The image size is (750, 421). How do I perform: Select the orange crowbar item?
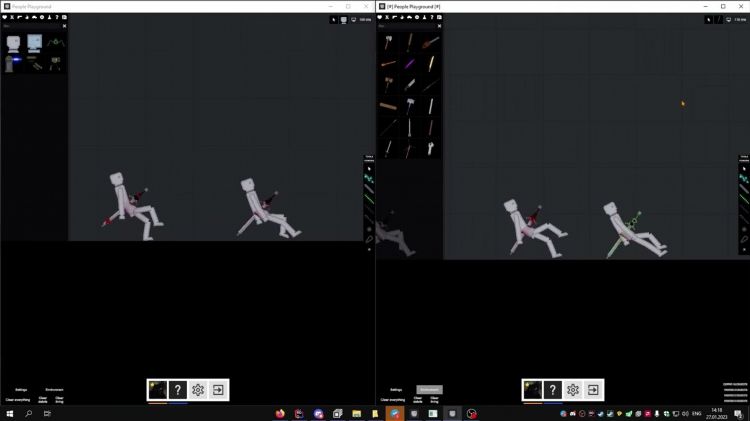388,63
